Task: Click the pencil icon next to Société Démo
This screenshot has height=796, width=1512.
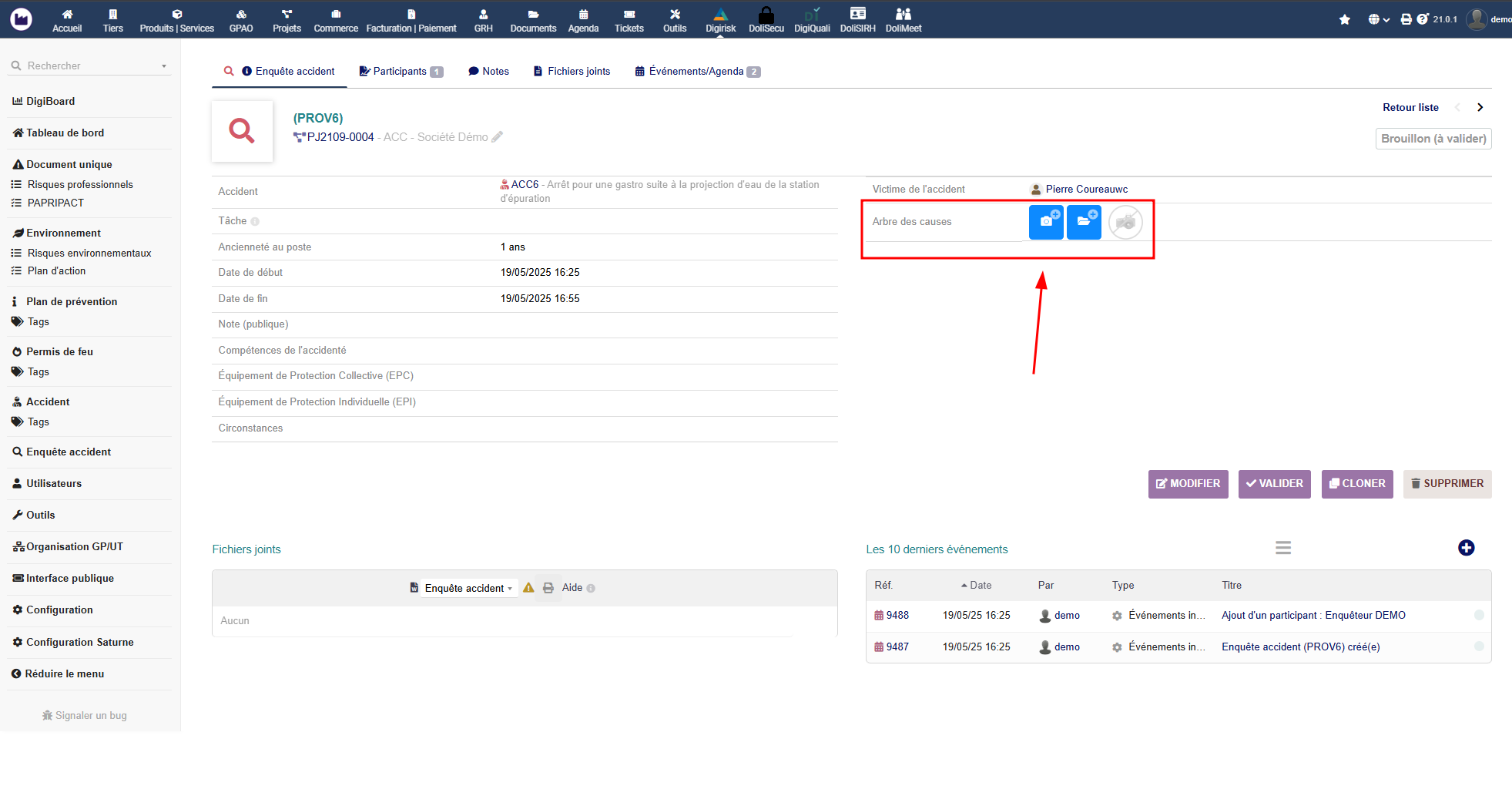Action: coord(498,136)
